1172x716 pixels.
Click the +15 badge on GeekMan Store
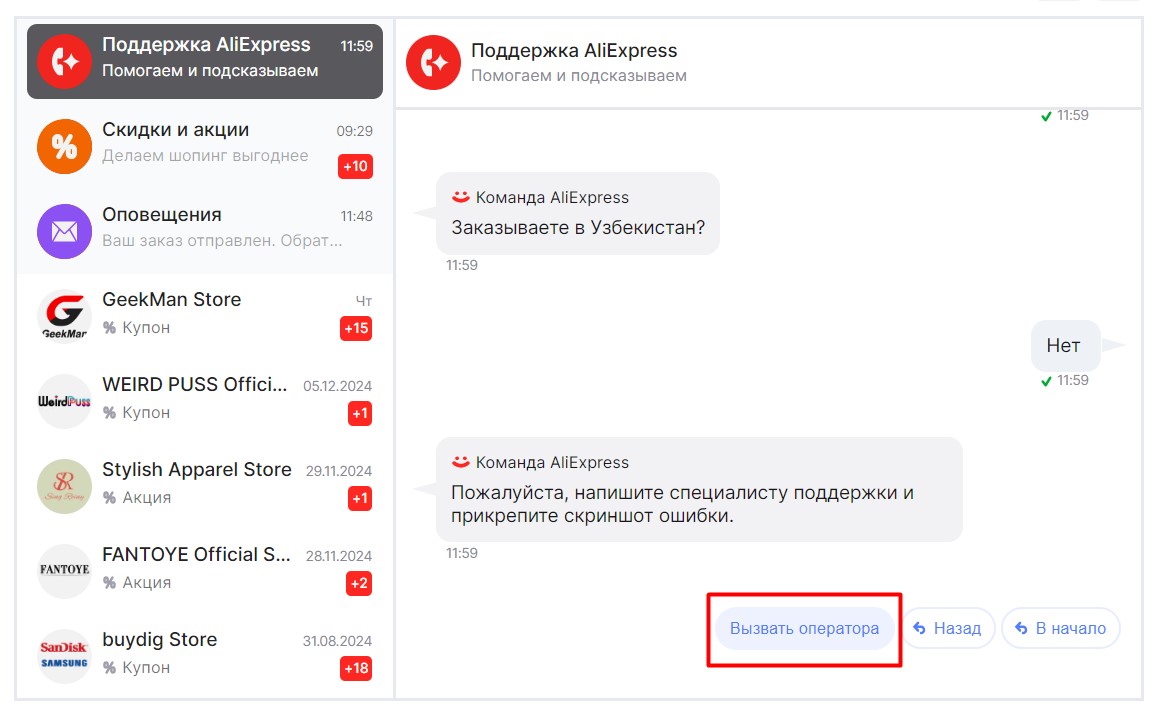pyautogui.click(x=356, y=328)
